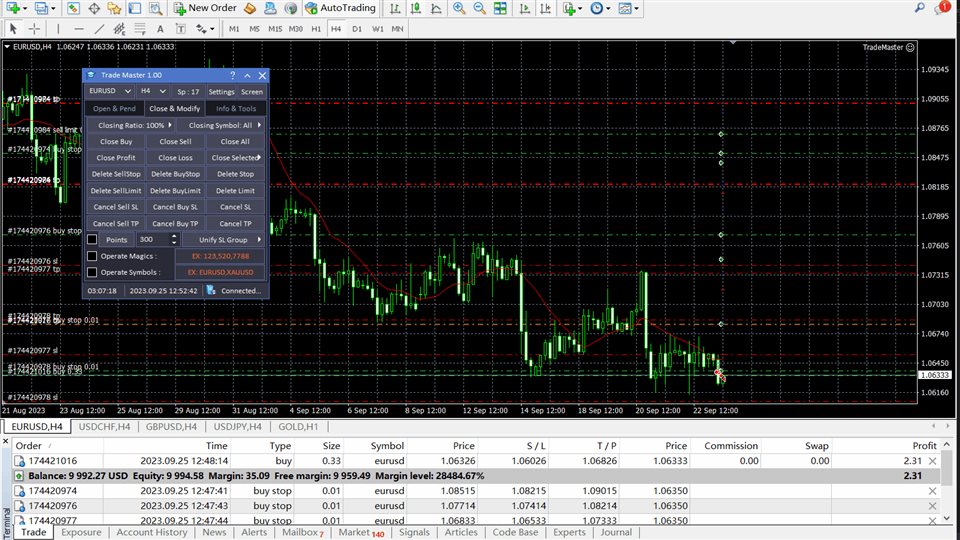Open the MetaEditor book icon
Screen dimensions: 960x540
250,8
